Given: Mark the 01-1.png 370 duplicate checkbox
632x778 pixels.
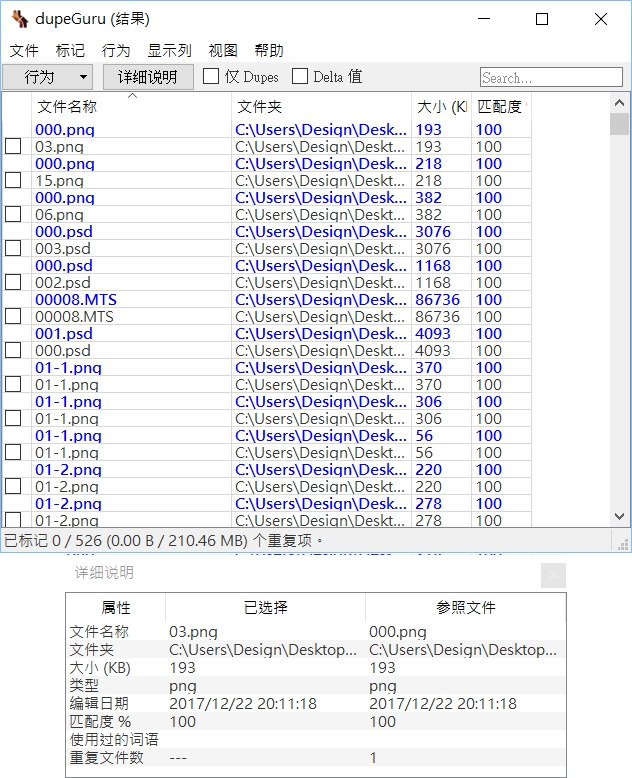Looking at the screenshot, I should (x=13, y=384).
